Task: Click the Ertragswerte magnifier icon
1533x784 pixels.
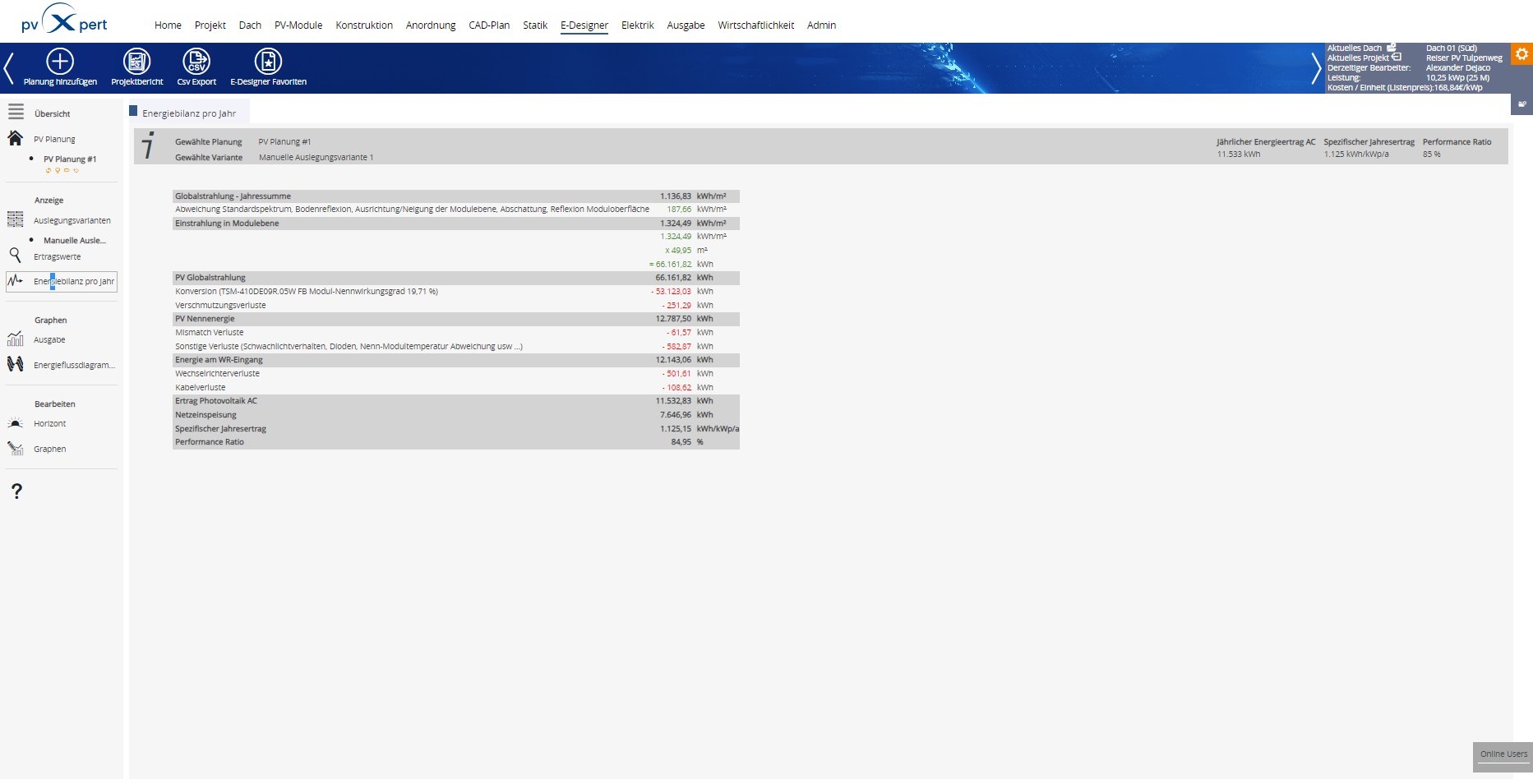Action: coord(15,256)
